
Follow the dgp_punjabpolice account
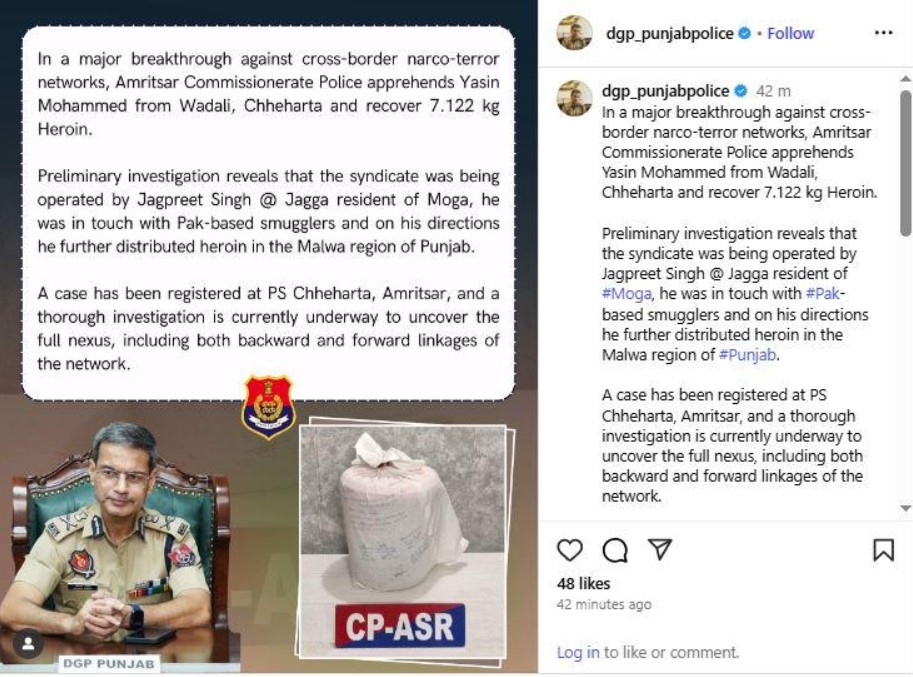tap(790, 34)
